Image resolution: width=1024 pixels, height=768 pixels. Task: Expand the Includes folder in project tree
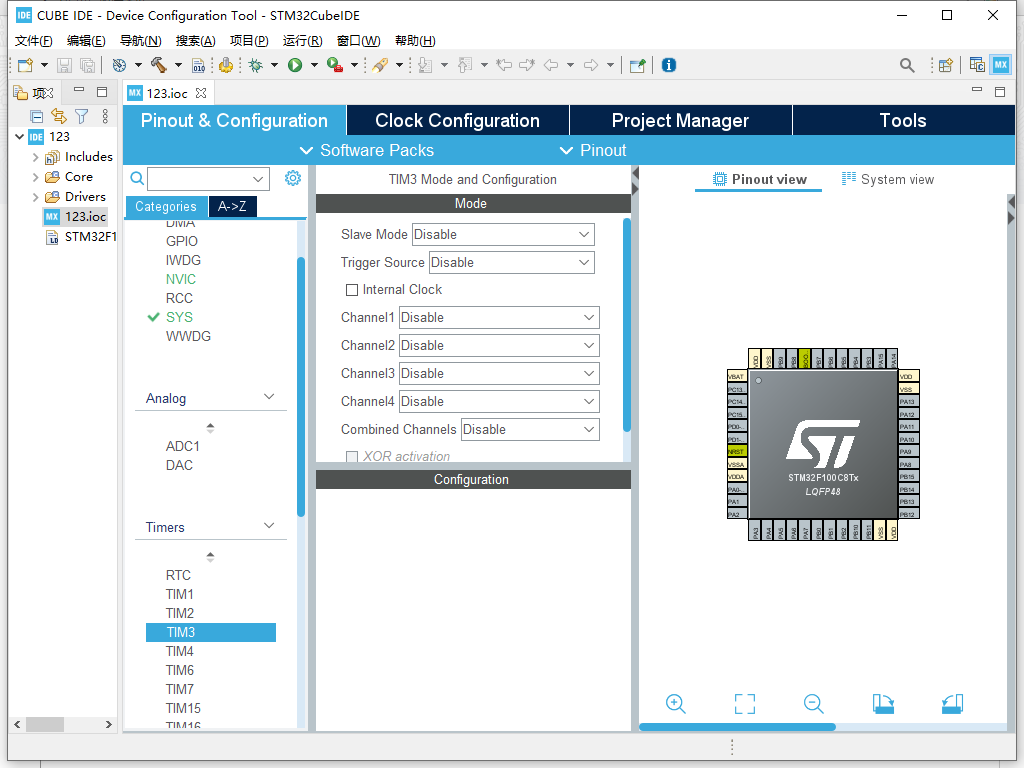click(x=35, y=157)
